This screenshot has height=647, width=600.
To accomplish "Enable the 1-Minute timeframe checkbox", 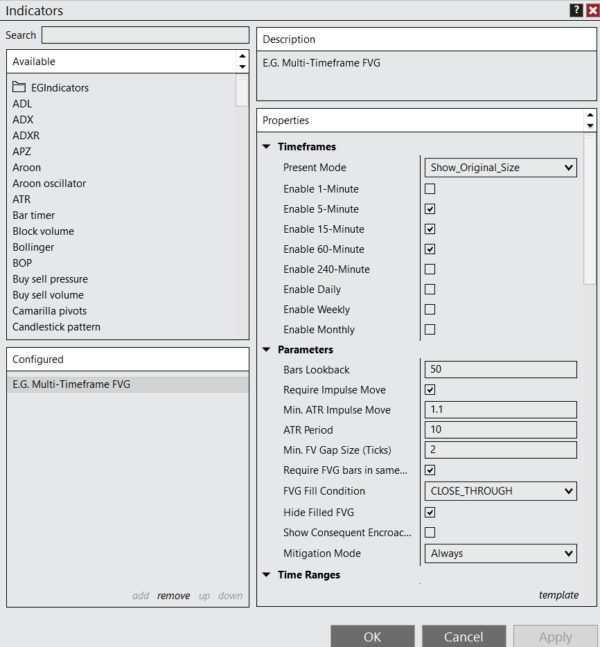I will click(x=430, y=189).
